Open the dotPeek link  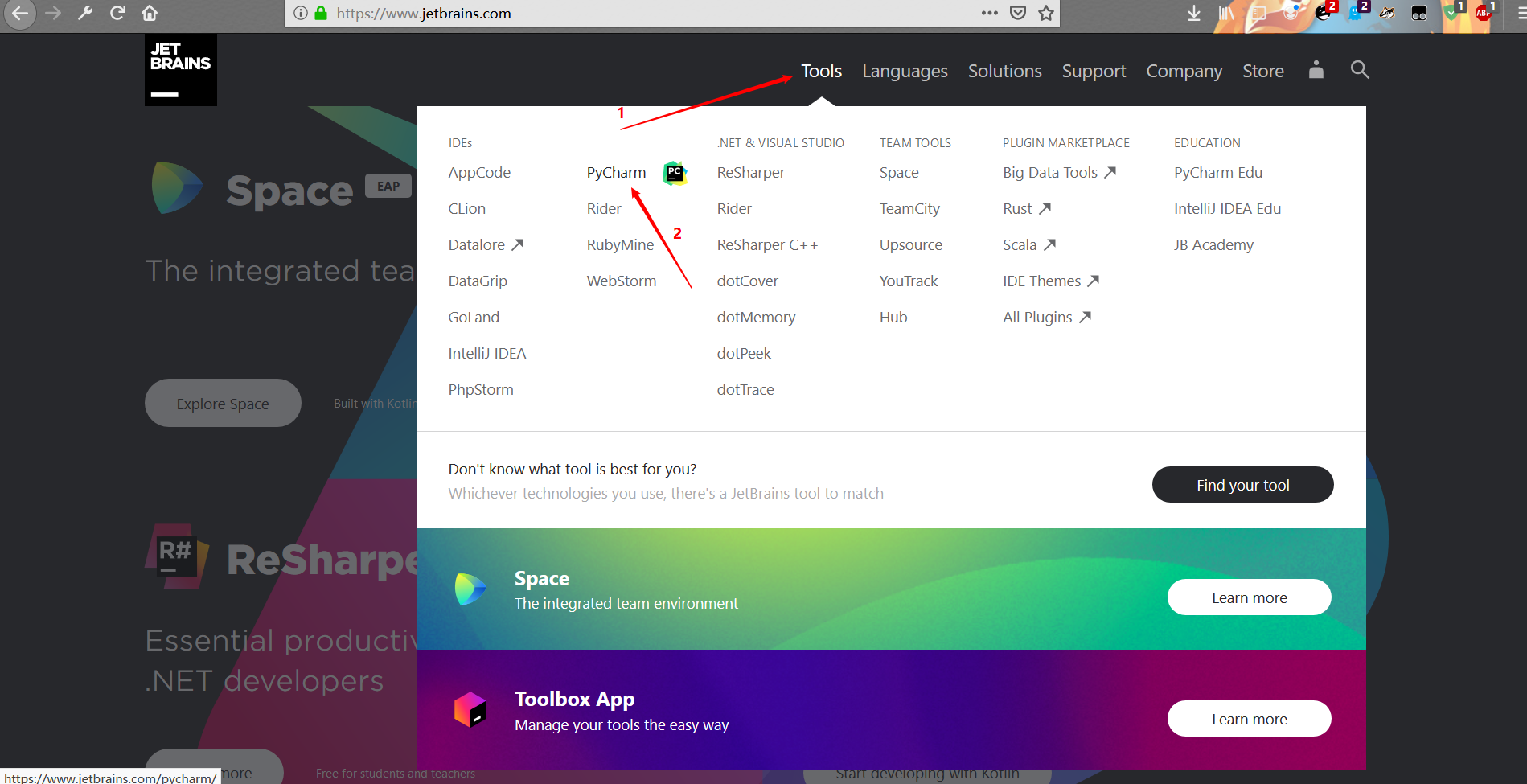point(744,353)
